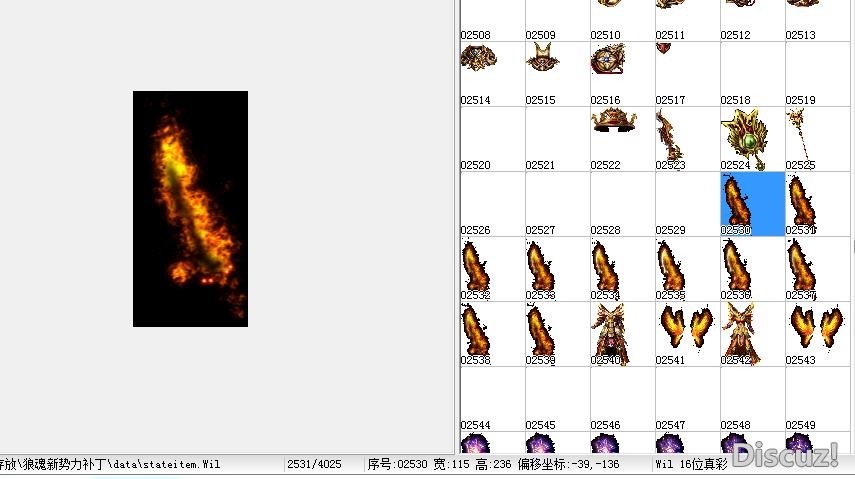Click the stateitem.Wil file path in status bar
Image resolution: width=855 pixels, height=479 pixels.
pos(110,464)
